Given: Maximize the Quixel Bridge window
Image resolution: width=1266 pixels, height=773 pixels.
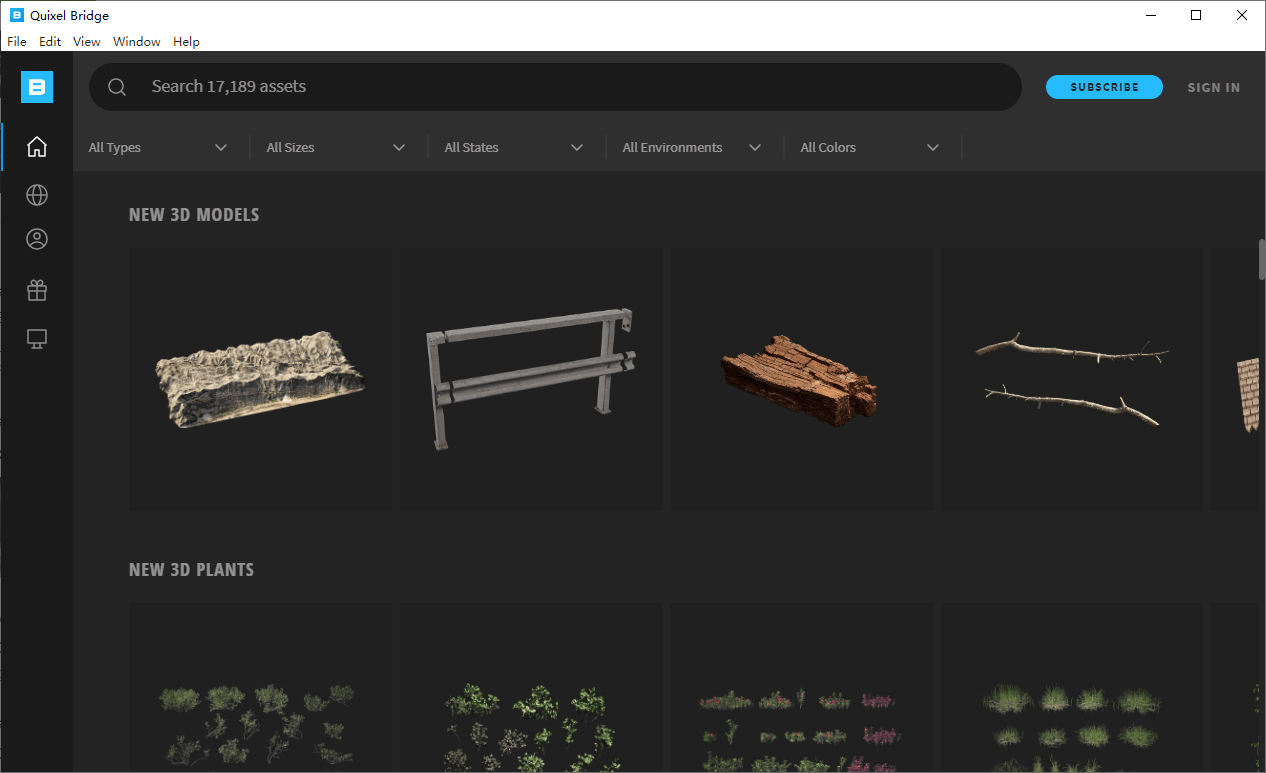Looking at the screenshot, I should (x=1196, y=15).
